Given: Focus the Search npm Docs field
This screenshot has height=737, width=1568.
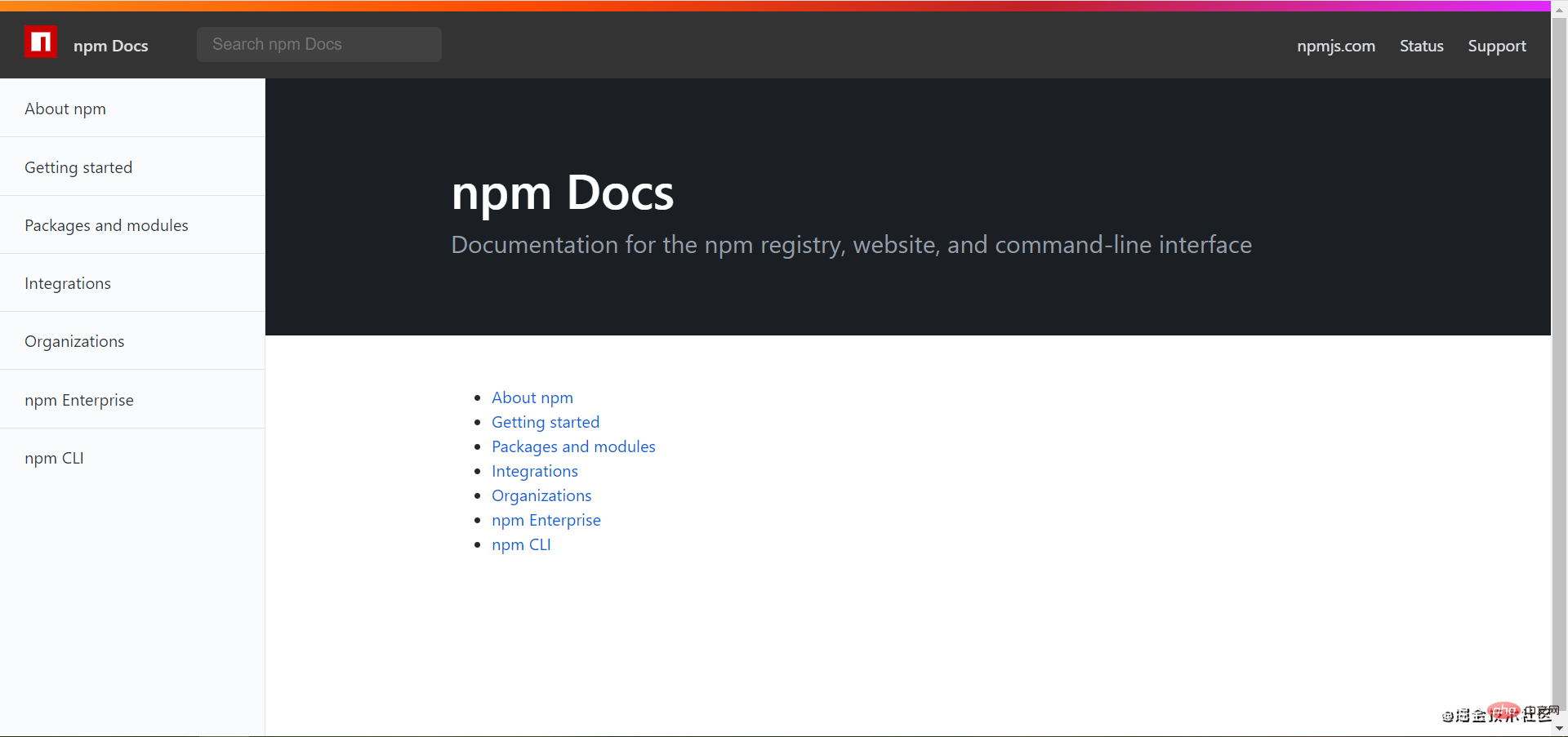Looking at the screenshot, I should pyautogui.click(x=319, y=44).
